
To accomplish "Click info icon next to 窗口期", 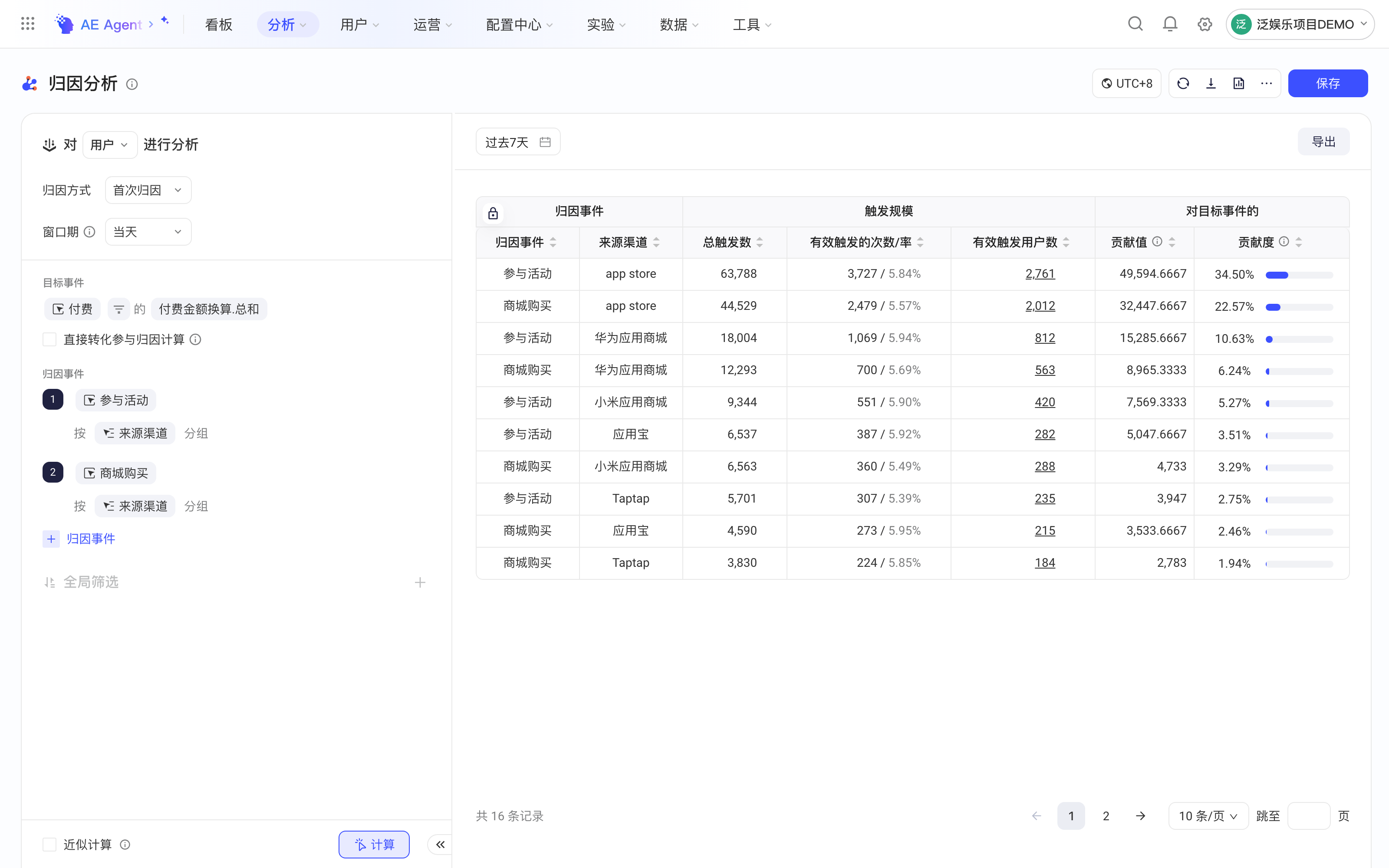I will click(89, 231).
